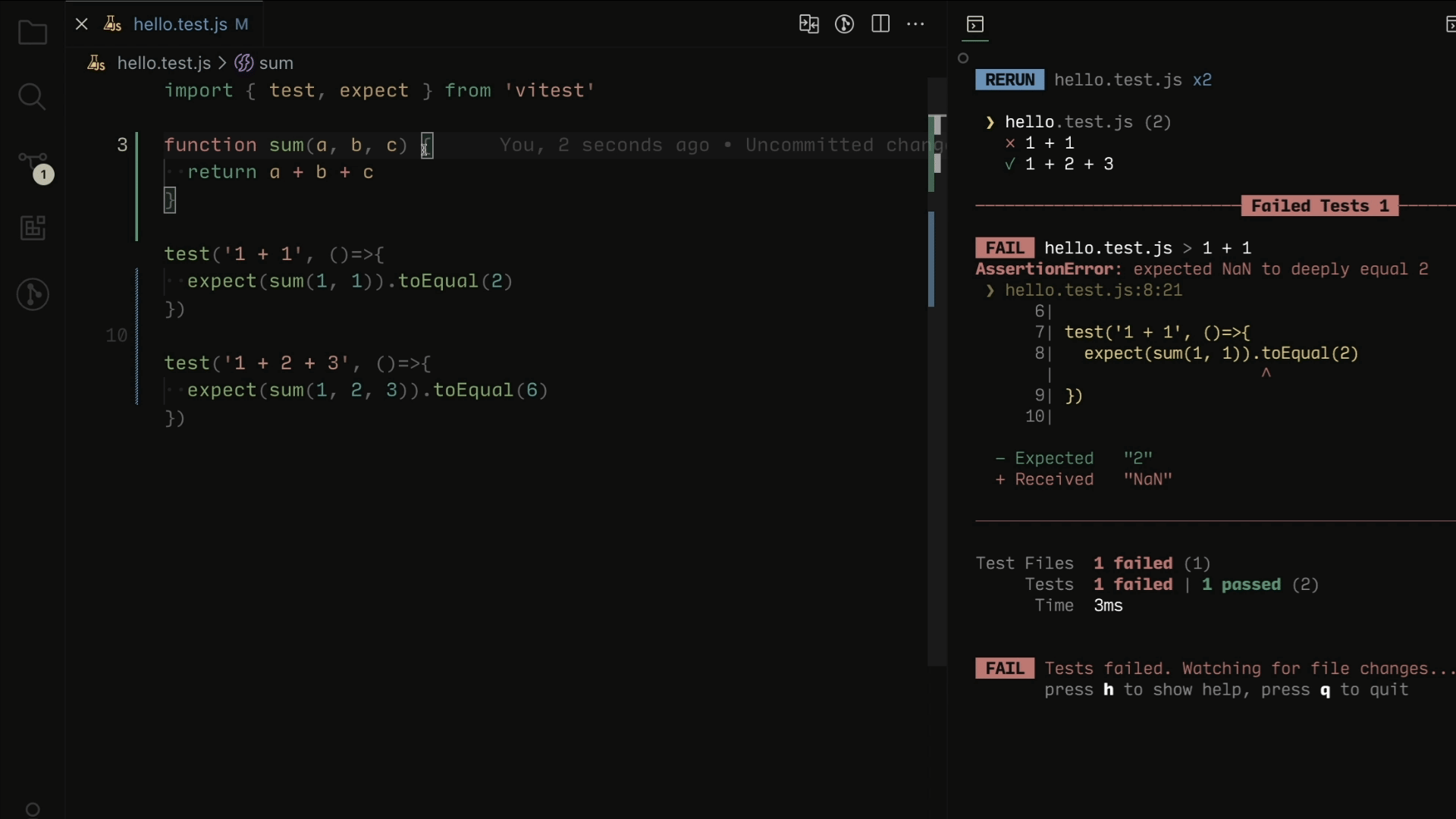The image size is (1456, 819).
Task: Open the editor more actions menu
Action: tap(916, 24)
